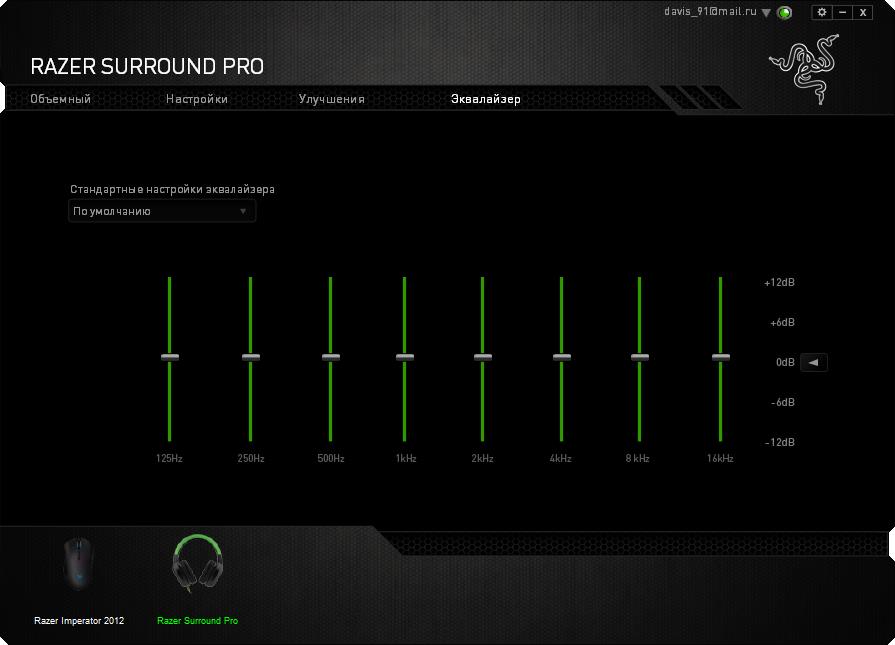The height and width of the screenshot is (645, 895).
Task: Click the green online status indicator
Action: (x=785, y=13)
